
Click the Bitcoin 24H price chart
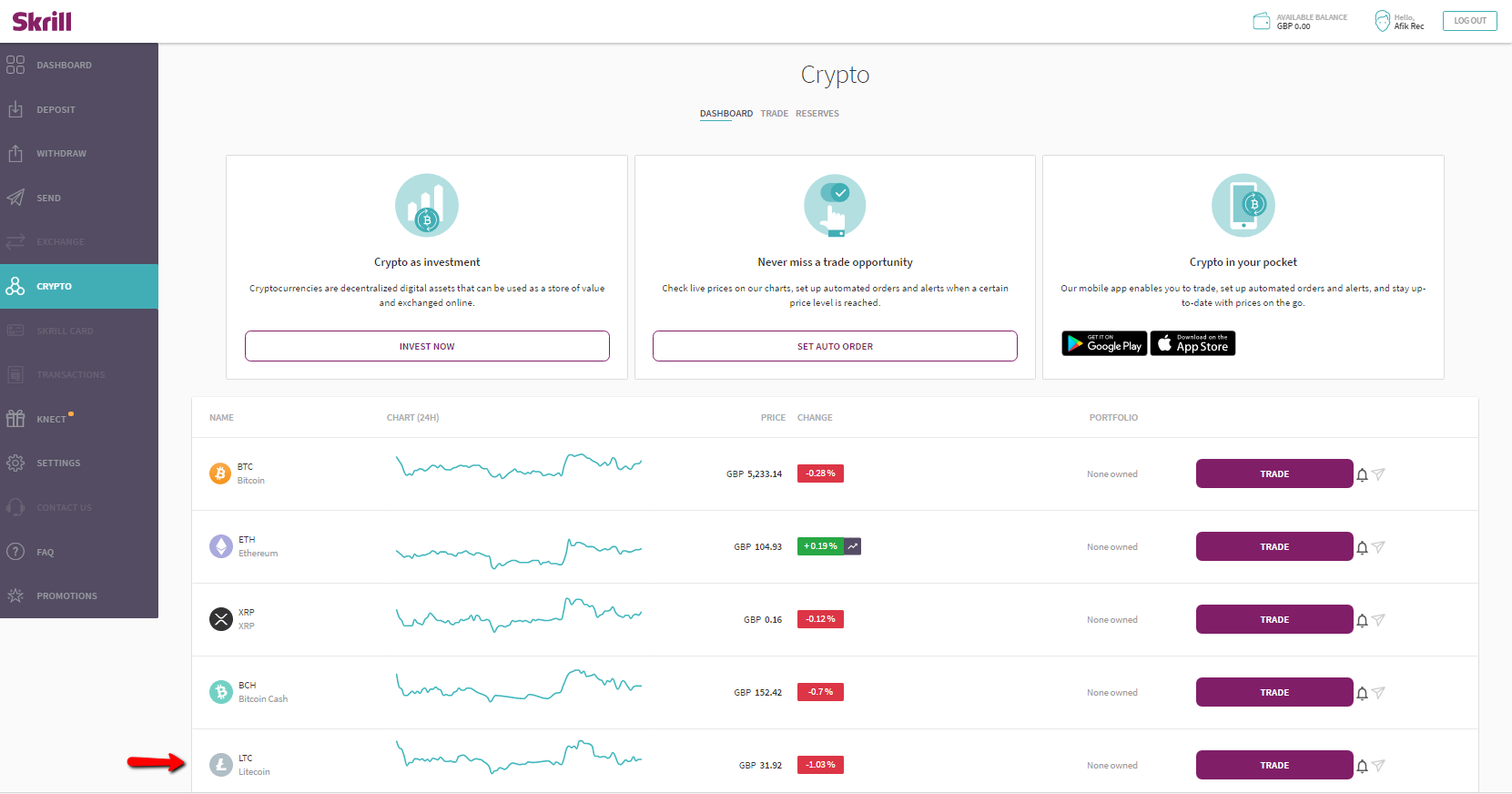pyautogui.click(x=519, y=466)
